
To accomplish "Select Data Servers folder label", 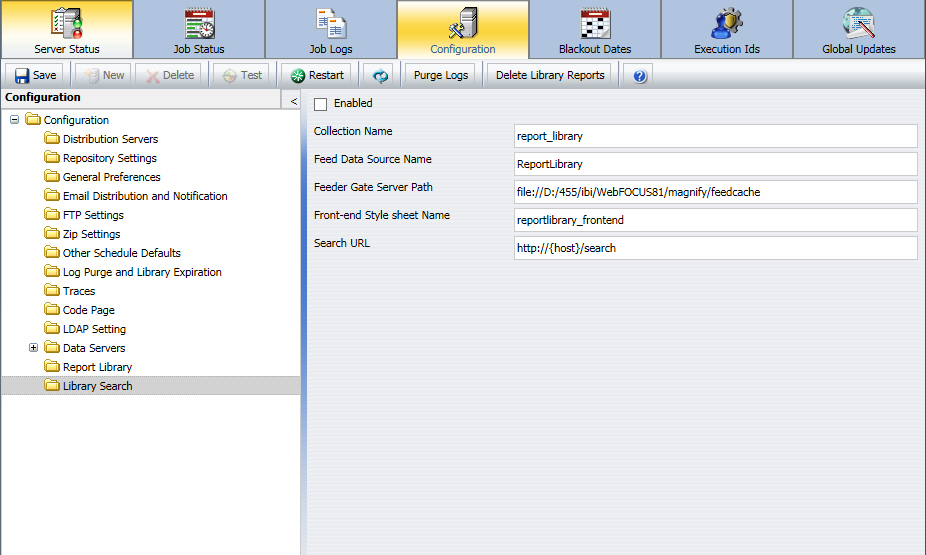I will 94,348.
